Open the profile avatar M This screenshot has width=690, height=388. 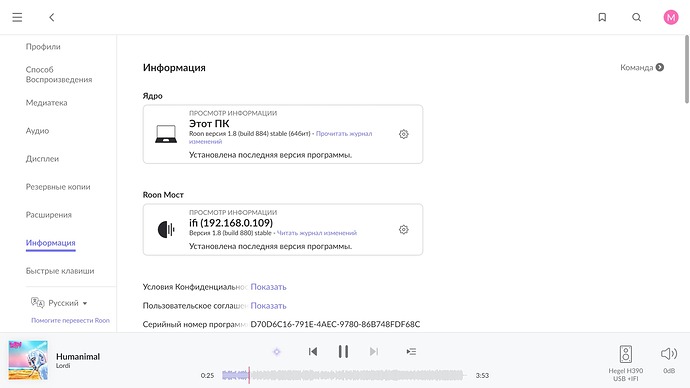click(671, 17)
